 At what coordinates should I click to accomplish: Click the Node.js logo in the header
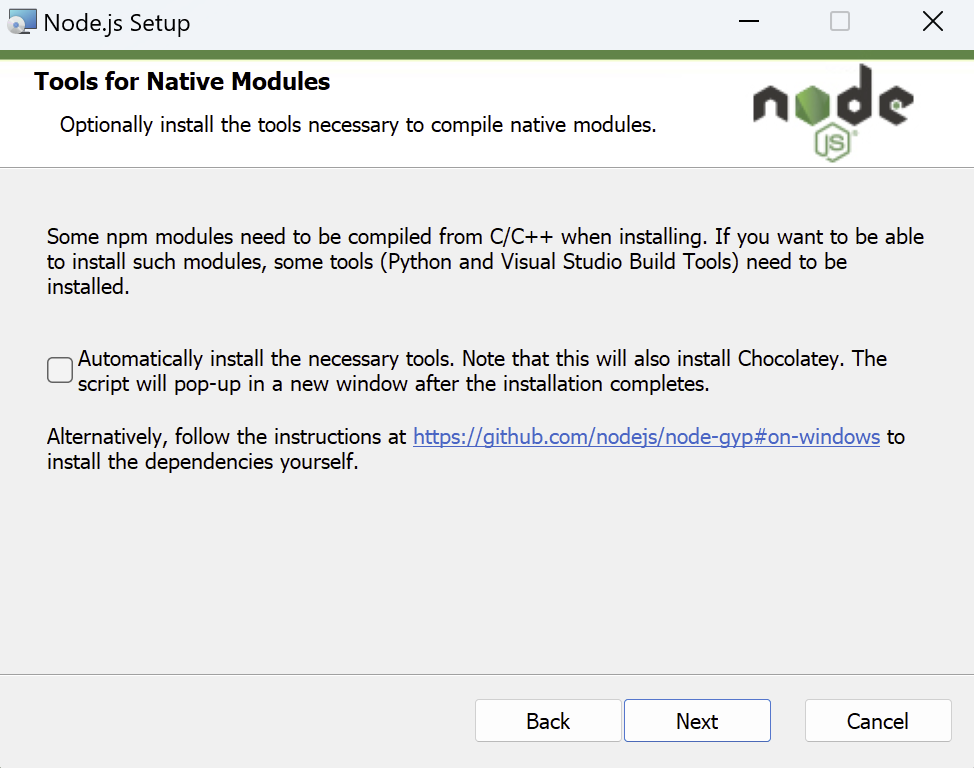[x=832, y=112]
